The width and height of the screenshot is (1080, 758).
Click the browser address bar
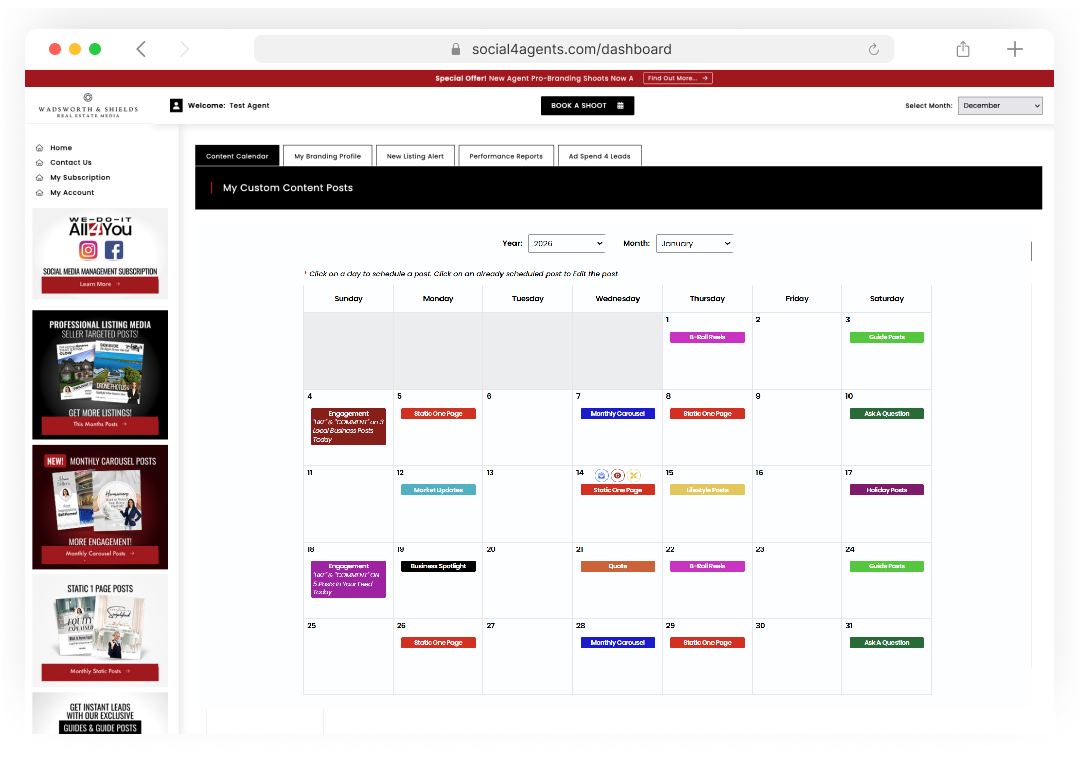pyautogui.click(x=573, y=49)
